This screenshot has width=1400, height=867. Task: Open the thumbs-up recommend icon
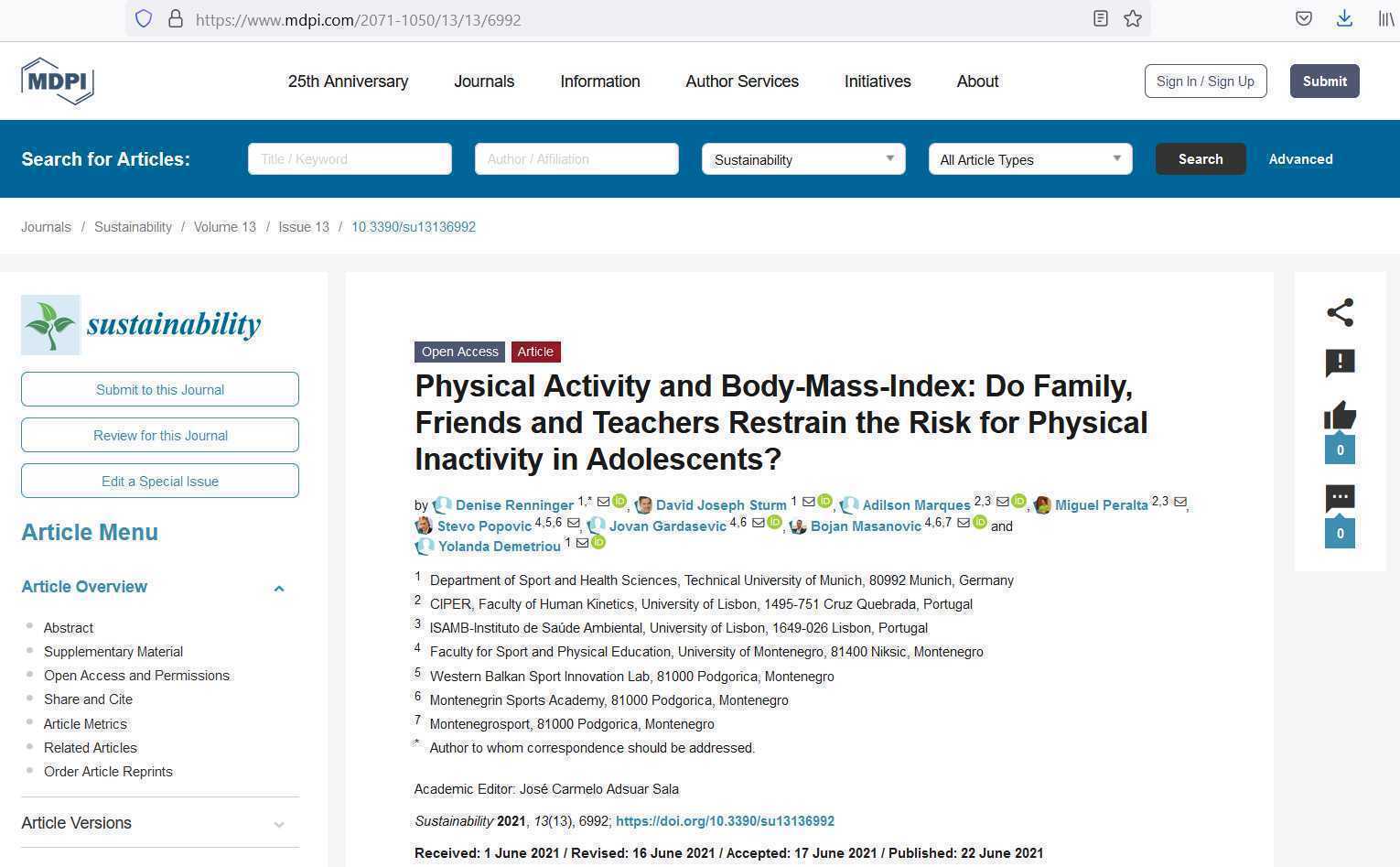[1340, 417]
